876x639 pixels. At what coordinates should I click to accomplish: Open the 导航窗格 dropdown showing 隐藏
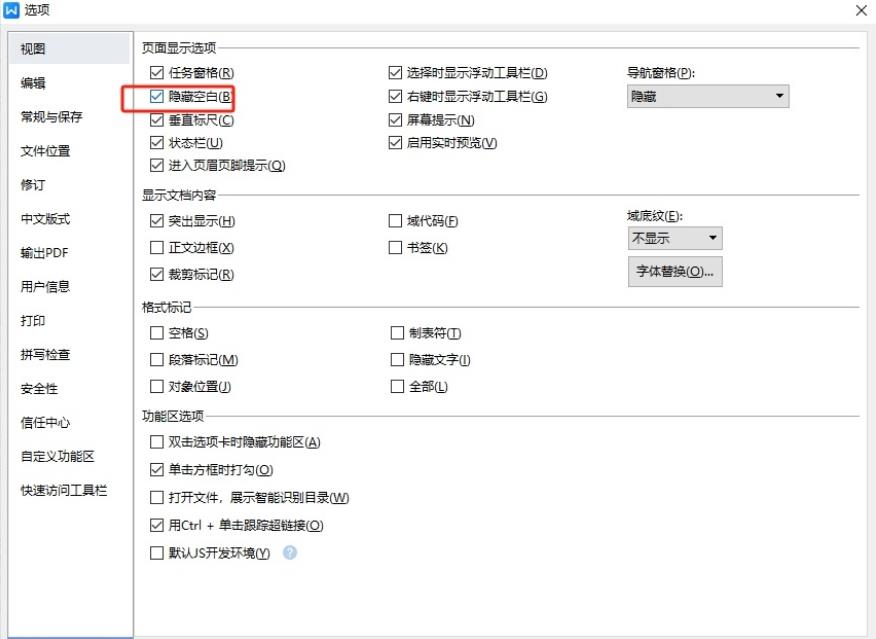click(708, 97)
